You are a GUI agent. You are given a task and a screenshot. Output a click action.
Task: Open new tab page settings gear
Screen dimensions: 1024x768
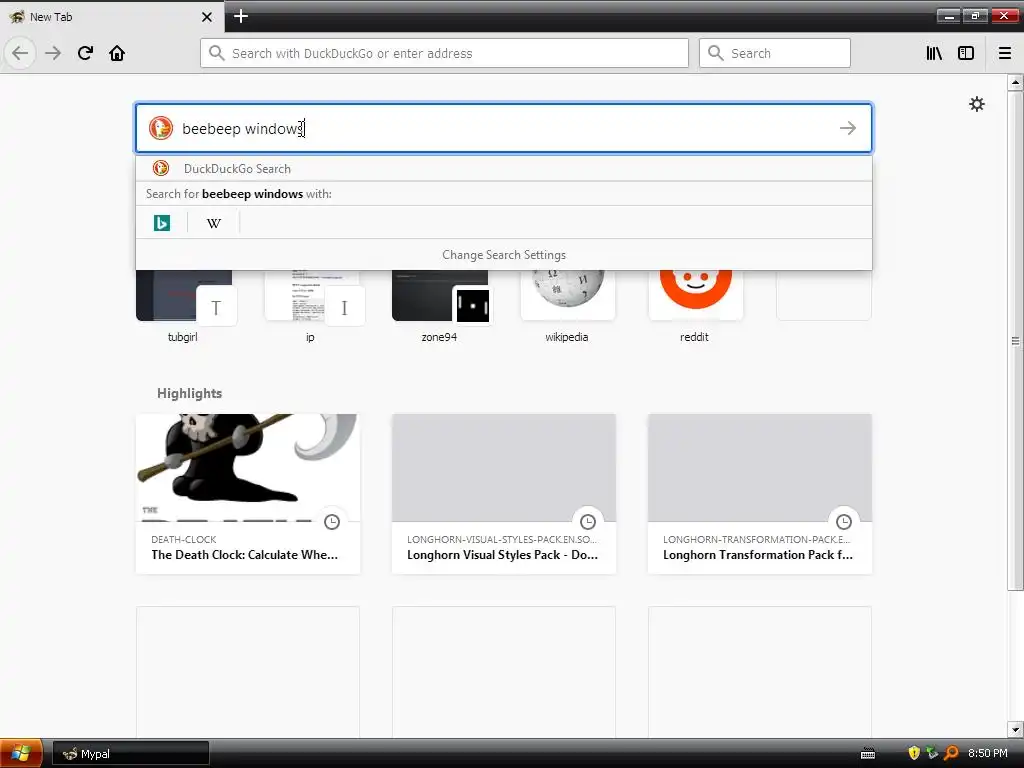coord(976,104)
